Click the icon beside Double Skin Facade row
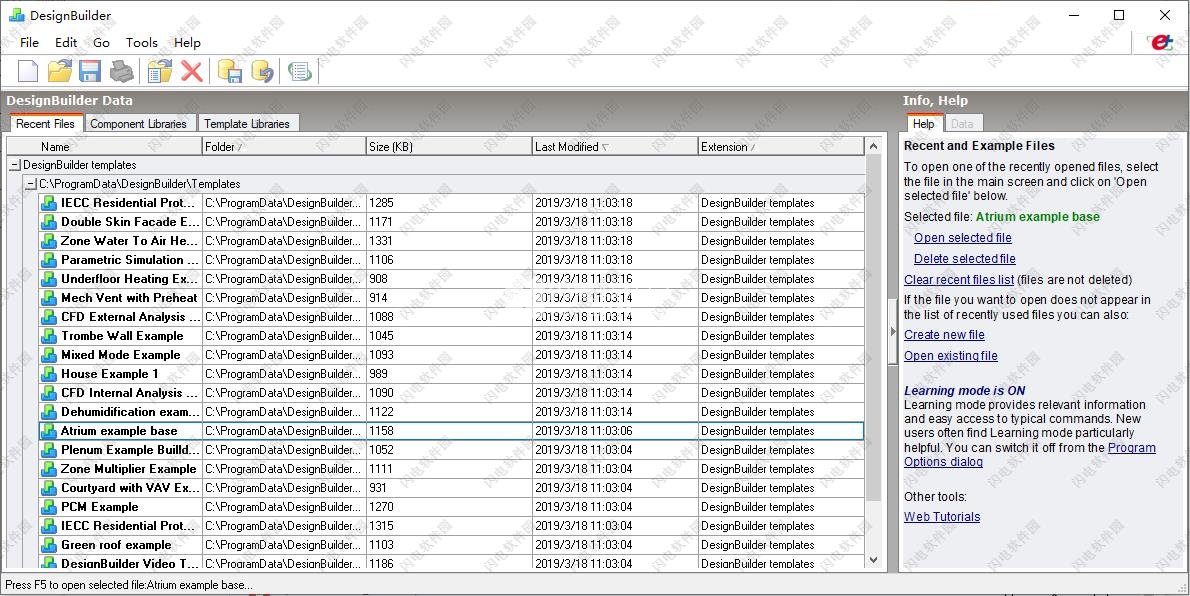The width and height of the screenshot is (1190, 596). tap(49, 222)
